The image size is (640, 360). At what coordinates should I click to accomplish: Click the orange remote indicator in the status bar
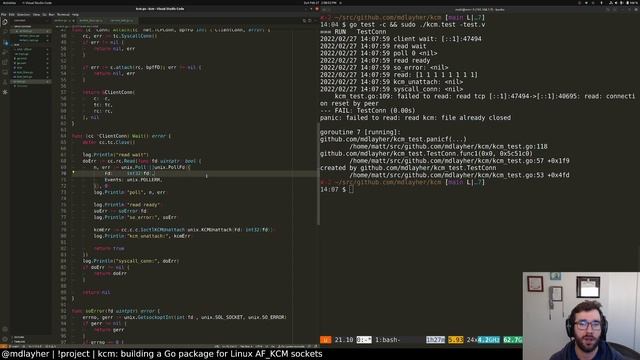click(3, 346)
